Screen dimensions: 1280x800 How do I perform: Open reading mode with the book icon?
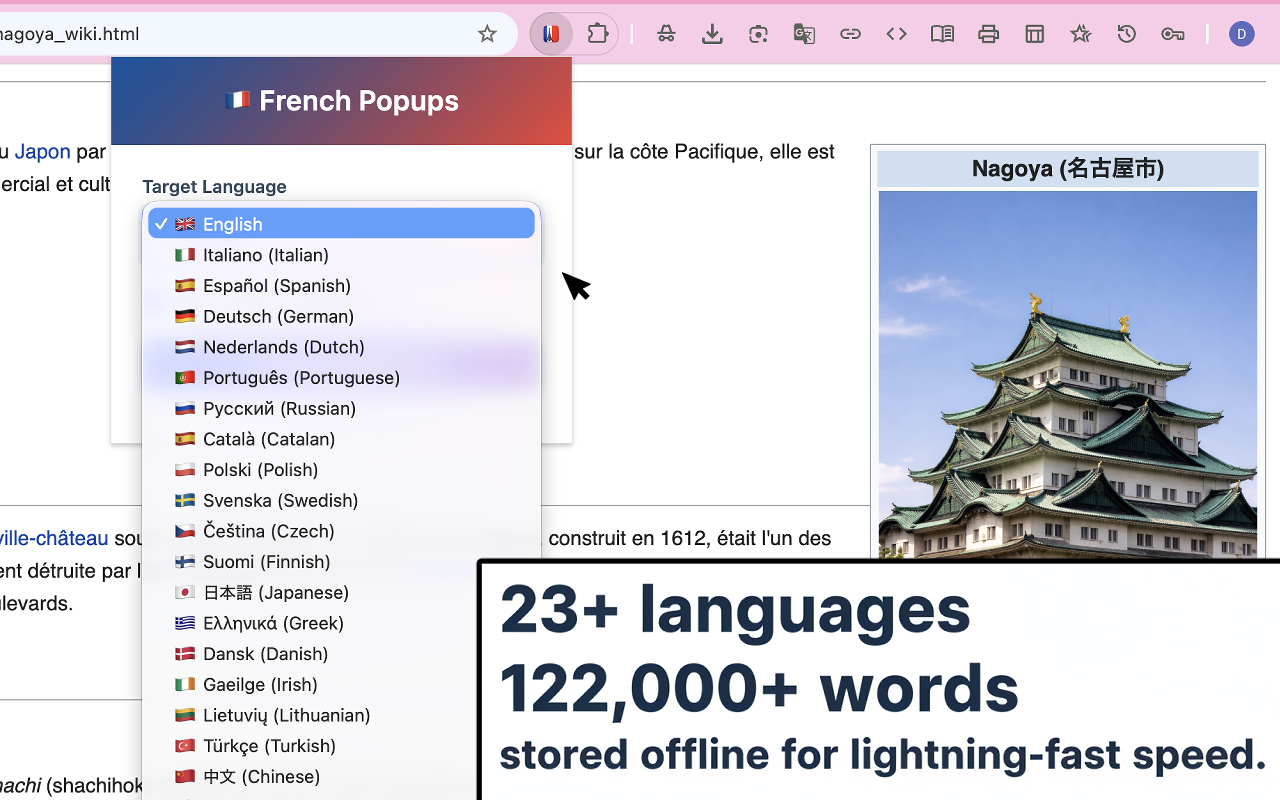click(942, 34)
